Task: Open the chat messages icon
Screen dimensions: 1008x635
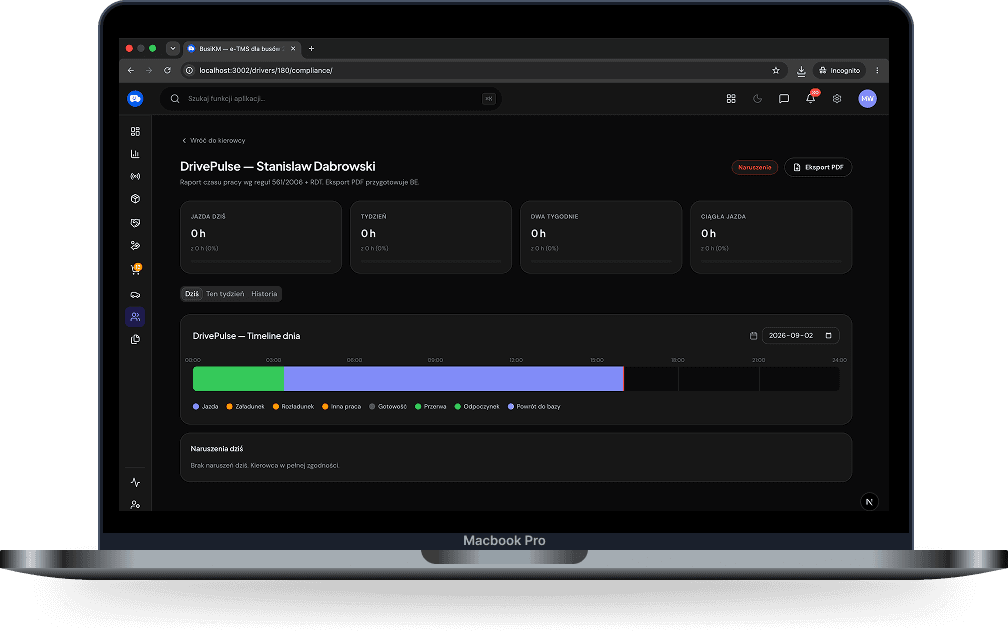Action: tap(784, 98)
